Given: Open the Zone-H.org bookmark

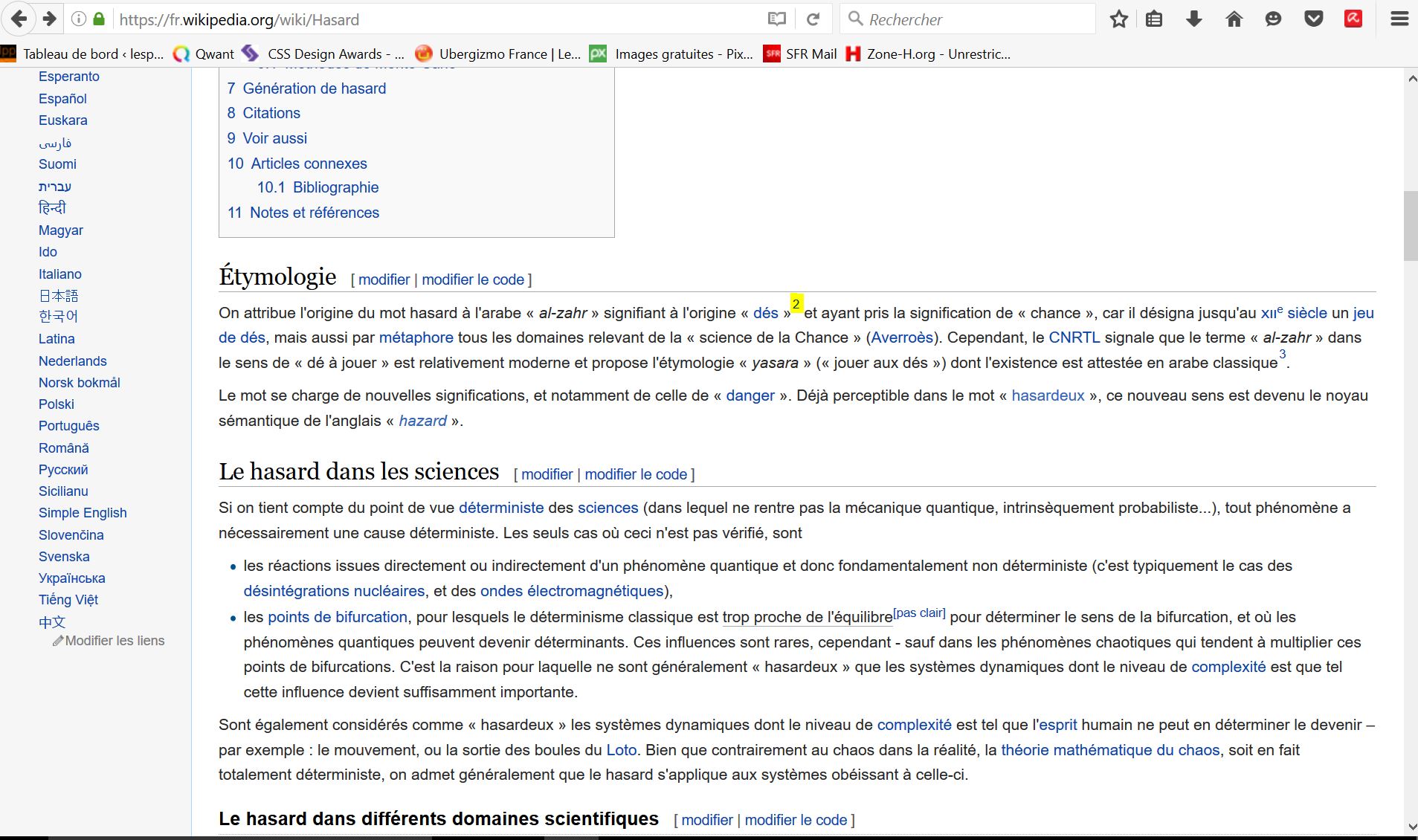Looking at the screenshot, I should tap(928, 54).
